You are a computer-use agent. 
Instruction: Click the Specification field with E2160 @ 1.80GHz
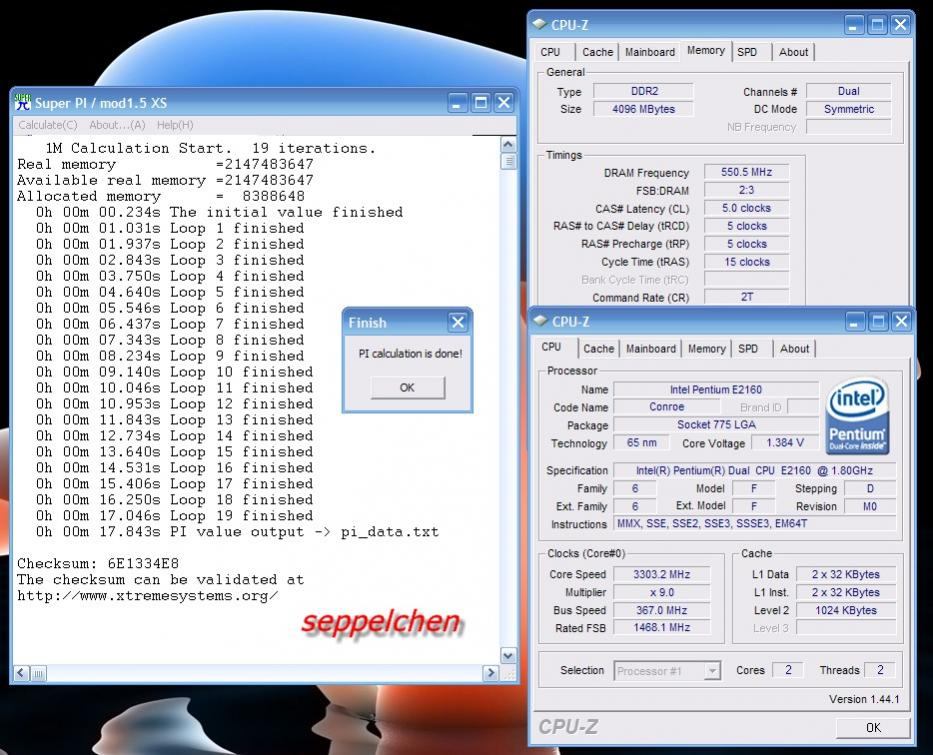click(754, 470)
